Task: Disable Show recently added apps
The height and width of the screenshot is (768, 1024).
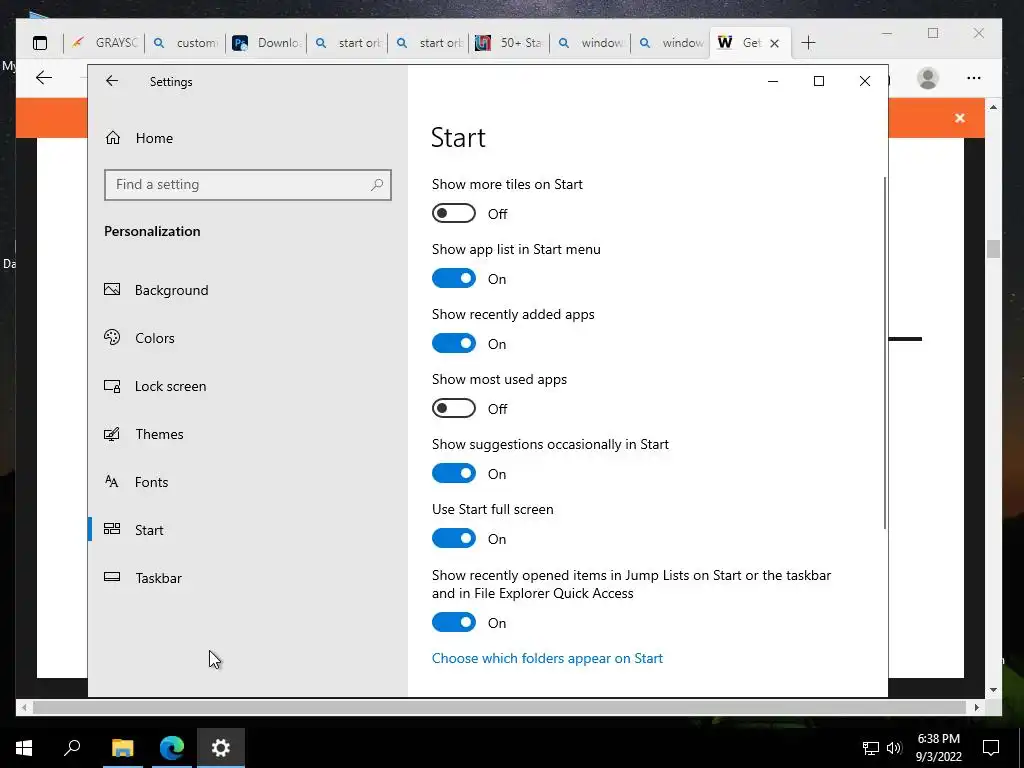Action: pos(453,344)
